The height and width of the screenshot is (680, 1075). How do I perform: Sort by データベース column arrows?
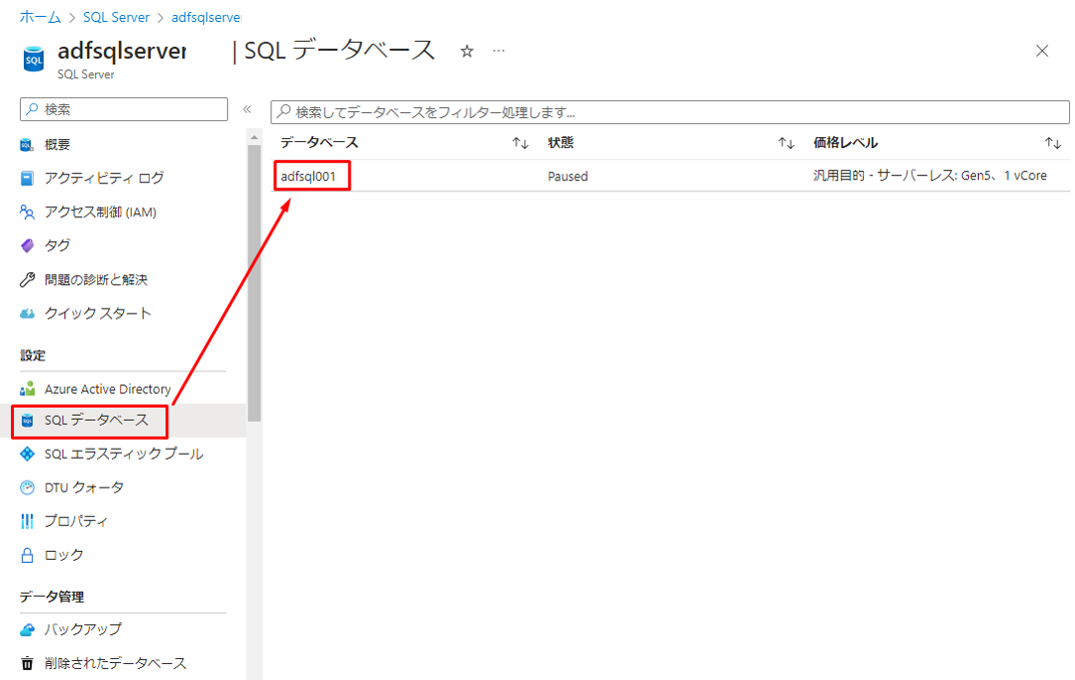520,143
